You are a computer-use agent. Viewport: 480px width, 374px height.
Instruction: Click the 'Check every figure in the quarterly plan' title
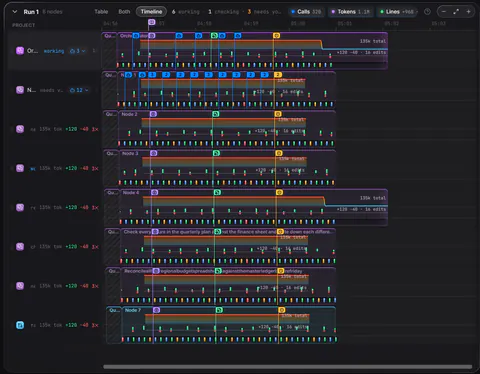pos(228,232)
